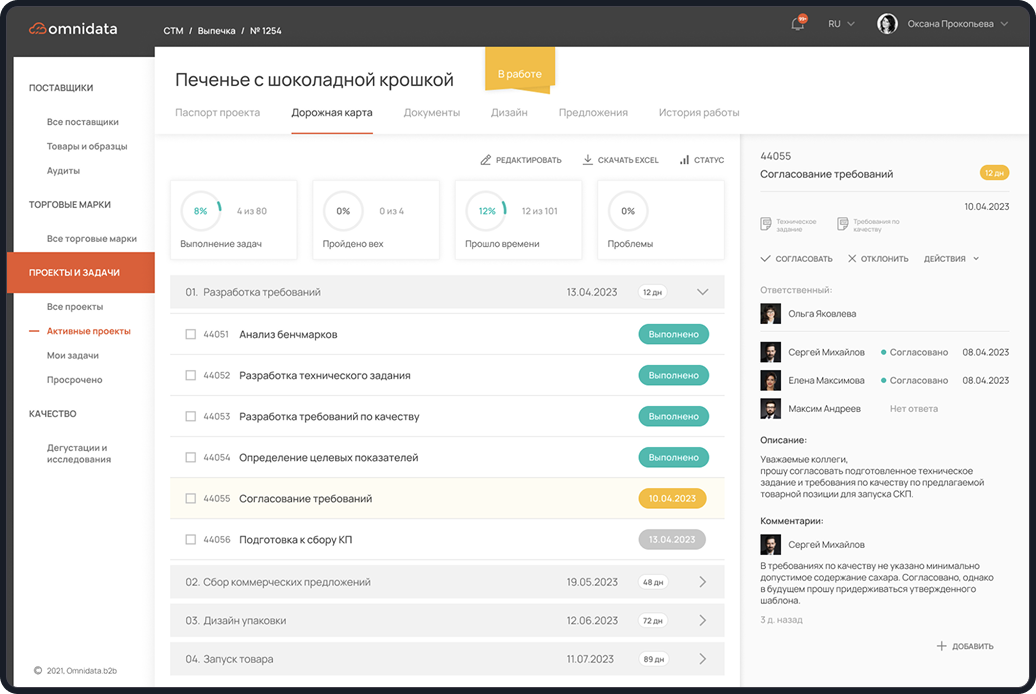Click the Статус bar chart icon
The width and height of the screenshot is (1036, 694).
coord(684,160)
